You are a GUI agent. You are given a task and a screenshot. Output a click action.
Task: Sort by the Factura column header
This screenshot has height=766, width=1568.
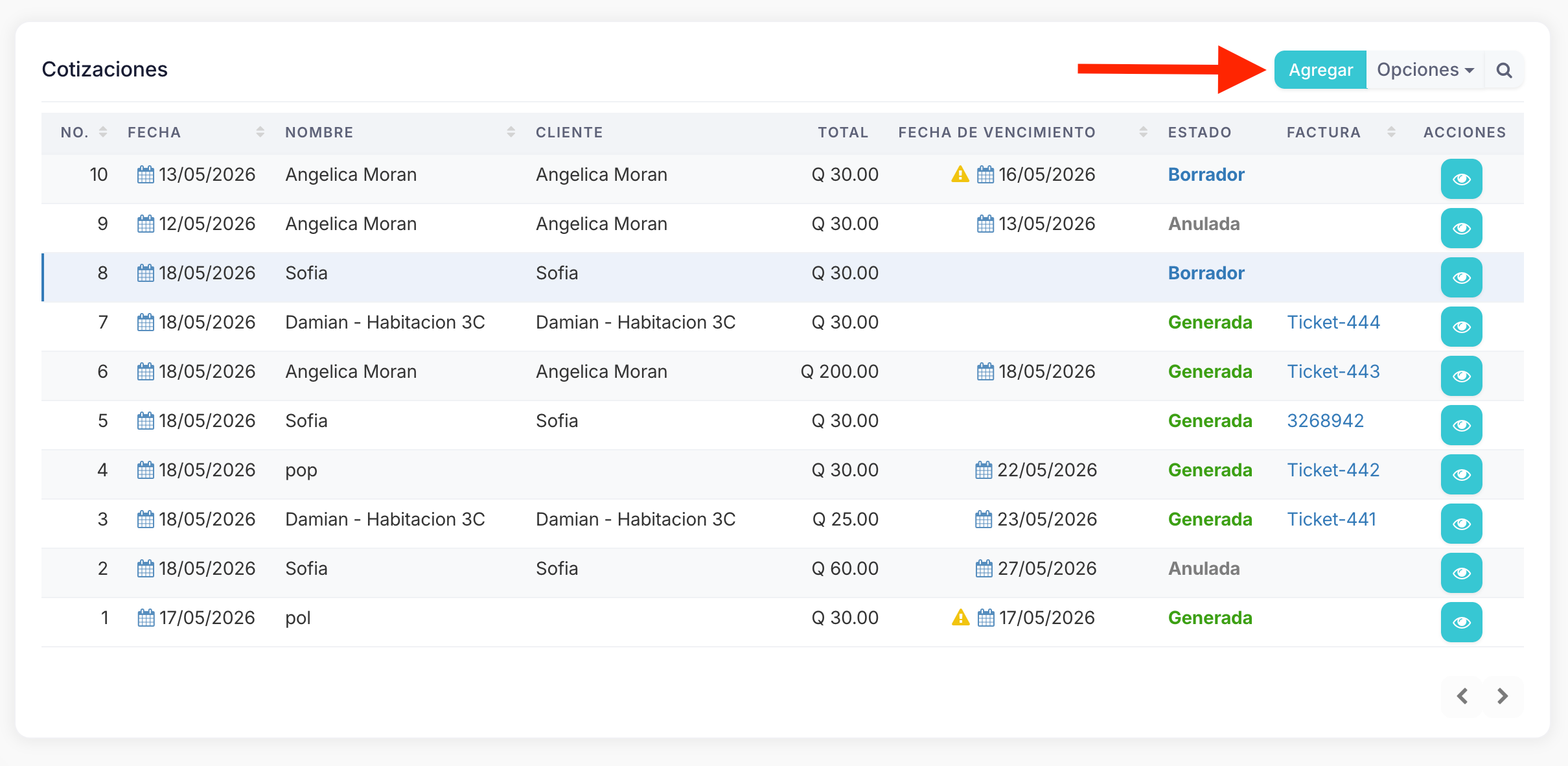[1324, 132]
